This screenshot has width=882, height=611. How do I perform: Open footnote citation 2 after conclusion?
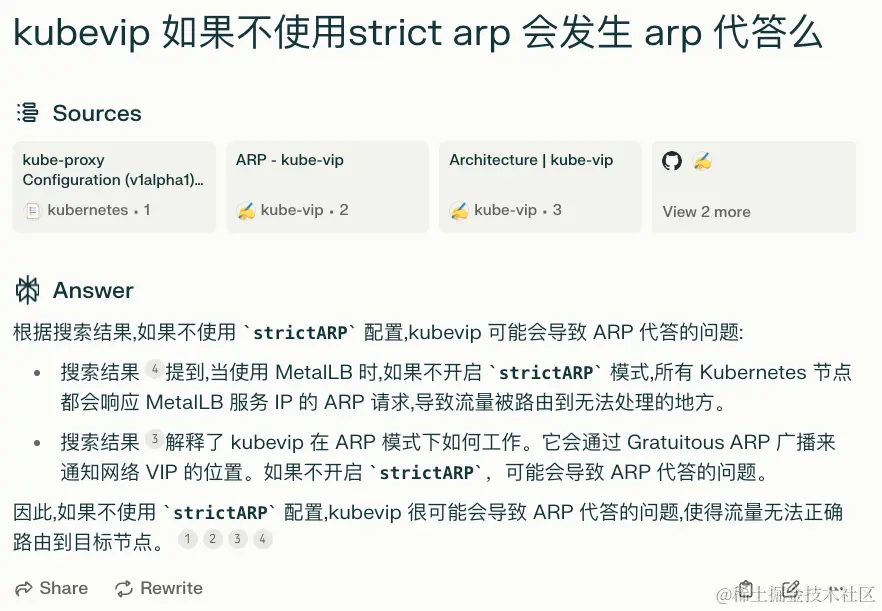point(213,539)
